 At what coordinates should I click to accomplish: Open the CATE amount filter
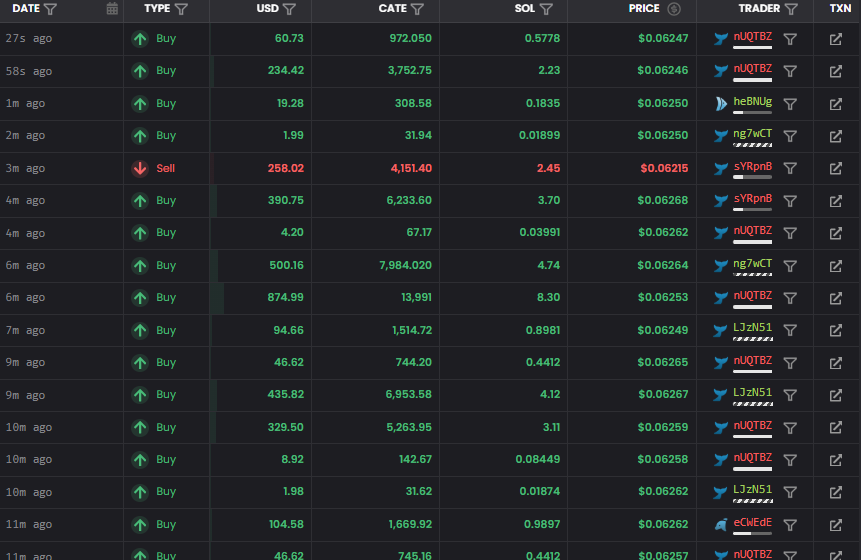pos(417,9)
